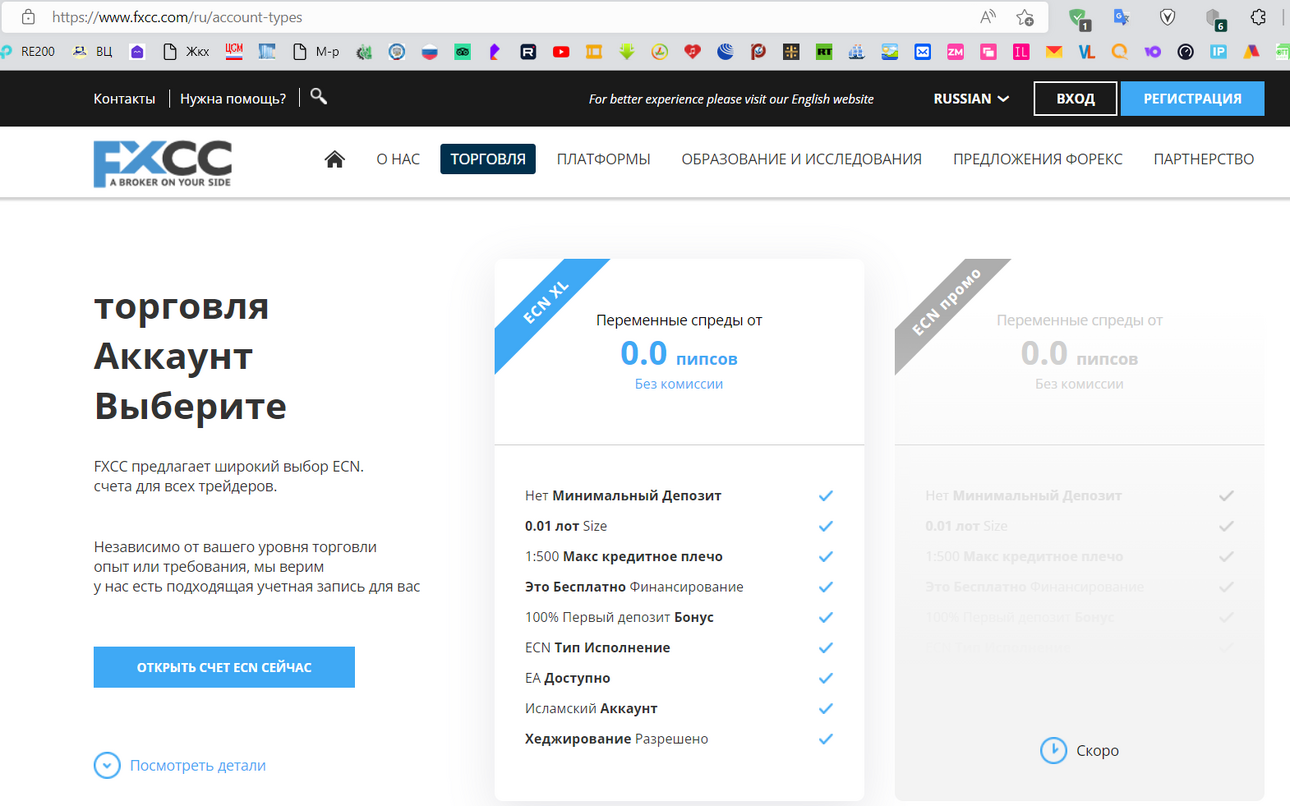
Task: Open the О НАС menu
Action: coord(398,159)
